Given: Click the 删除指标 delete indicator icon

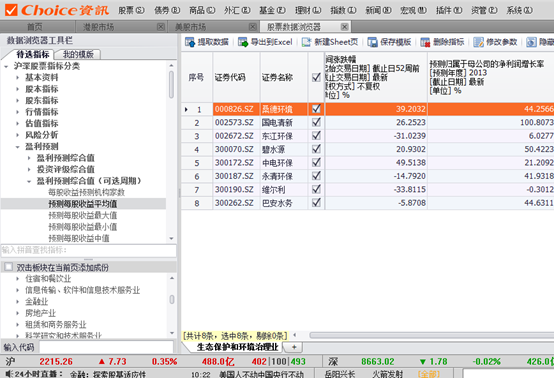Looking at the screenshot, I should [425, 42].
